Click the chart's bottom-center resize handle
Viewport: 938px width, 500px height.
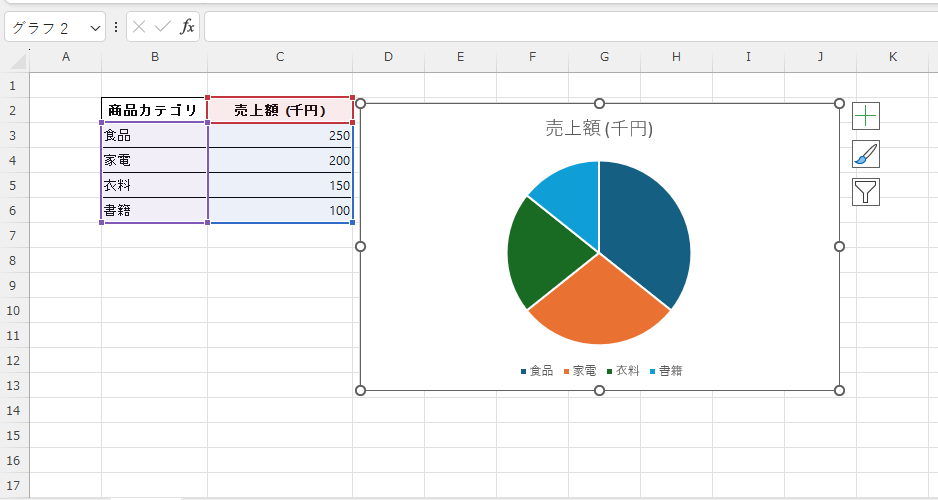pyautogui.click(x=599, y=391)
